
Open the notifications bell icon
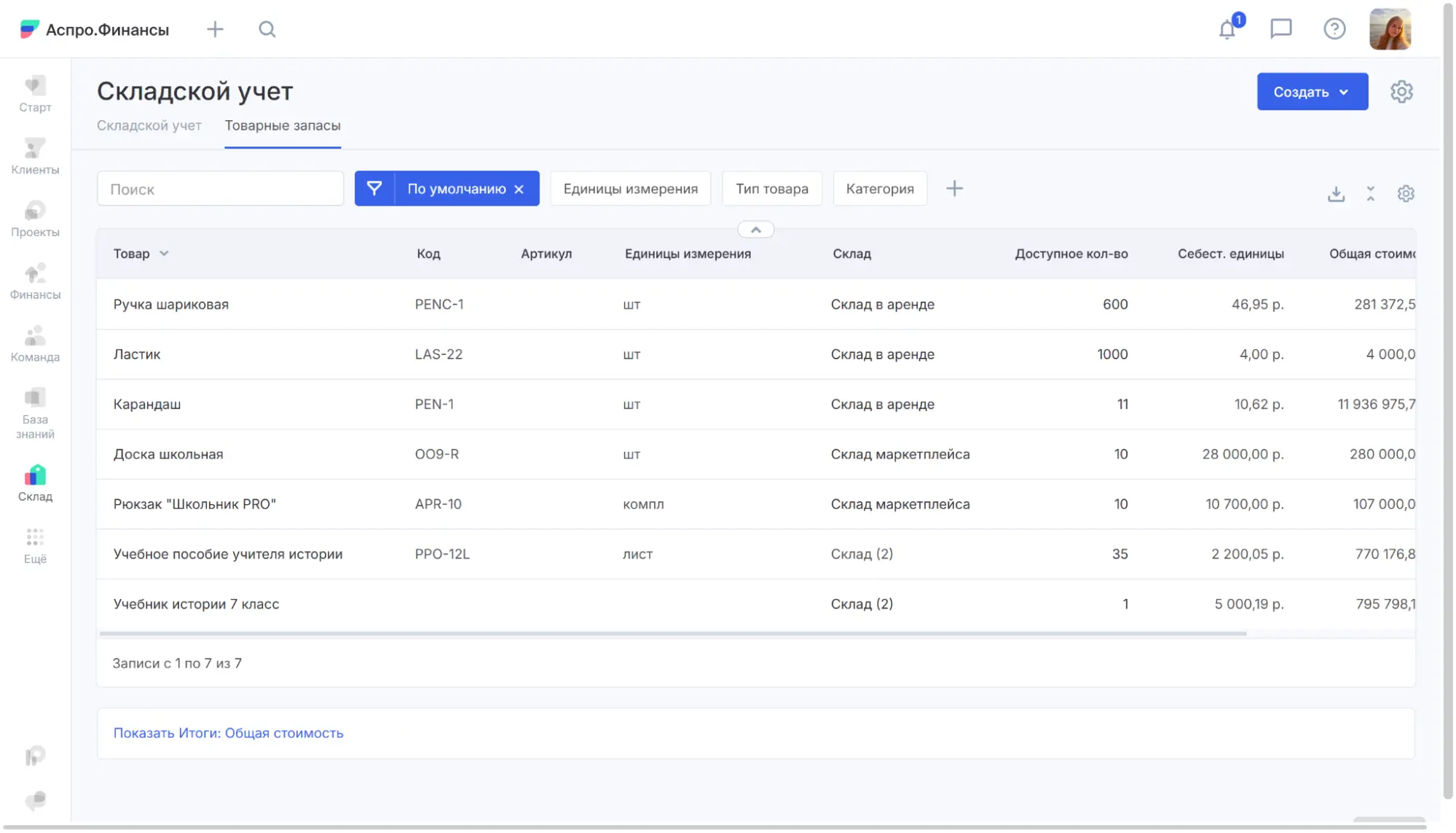tap(1227, 29)
